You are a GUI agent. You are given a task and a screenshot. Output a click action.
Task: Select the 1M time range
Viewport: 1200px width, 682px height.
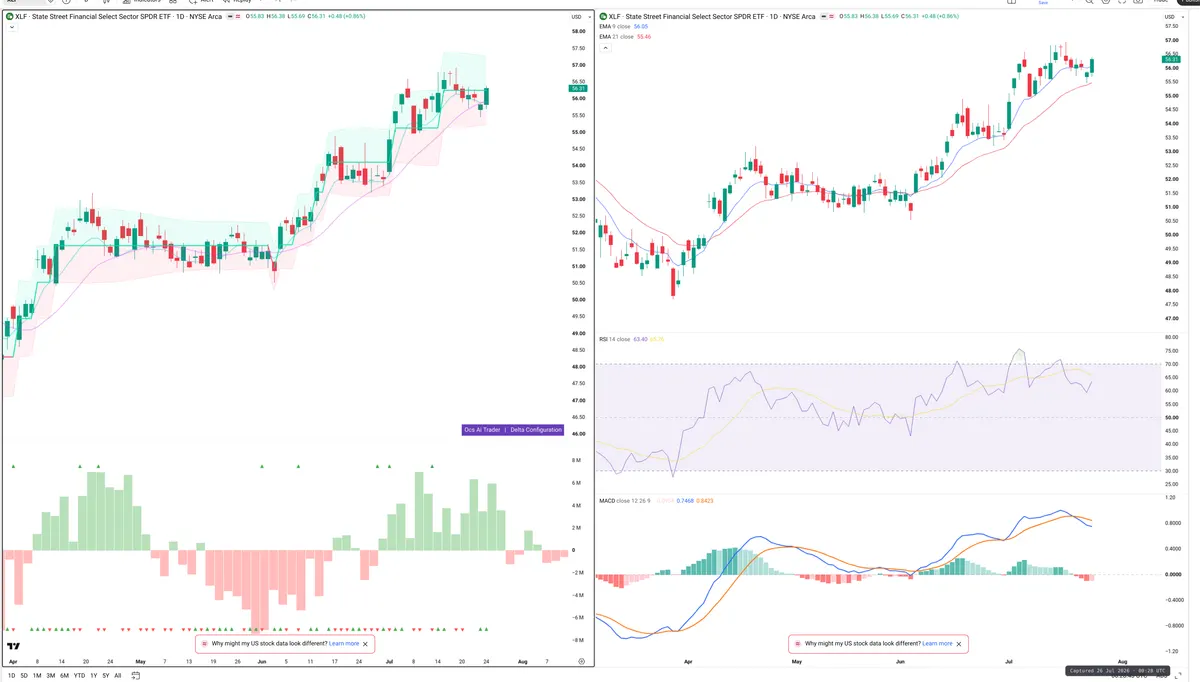point(37,676)
